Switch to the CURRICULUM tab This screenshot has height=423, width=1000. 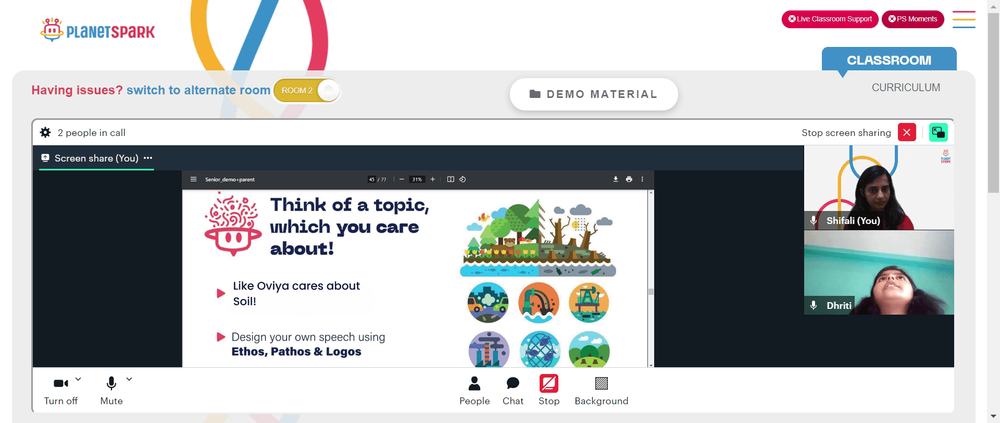[906, 88]
